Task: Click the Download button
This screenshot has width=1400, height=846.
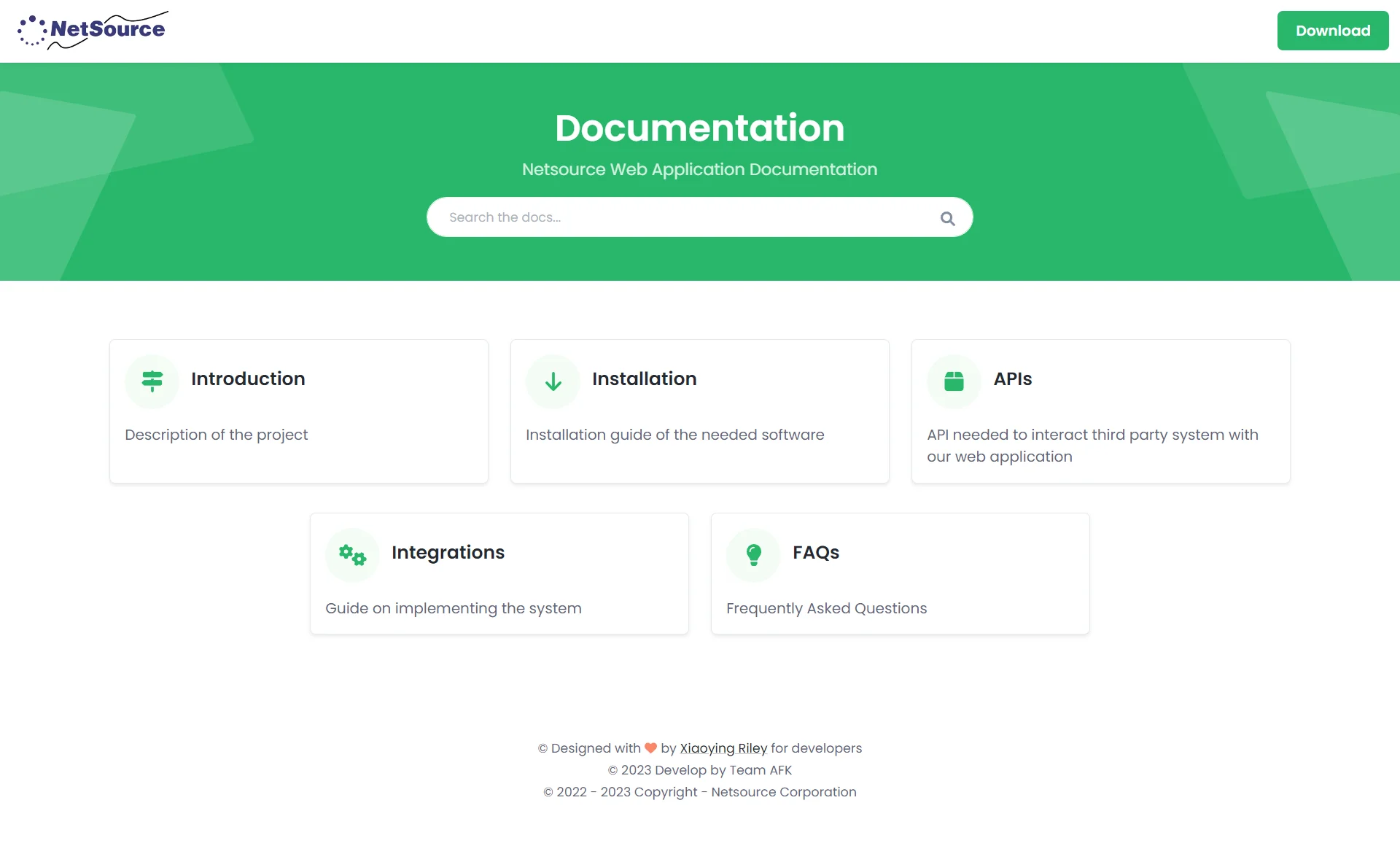Action: click(x=1333, y=30)
